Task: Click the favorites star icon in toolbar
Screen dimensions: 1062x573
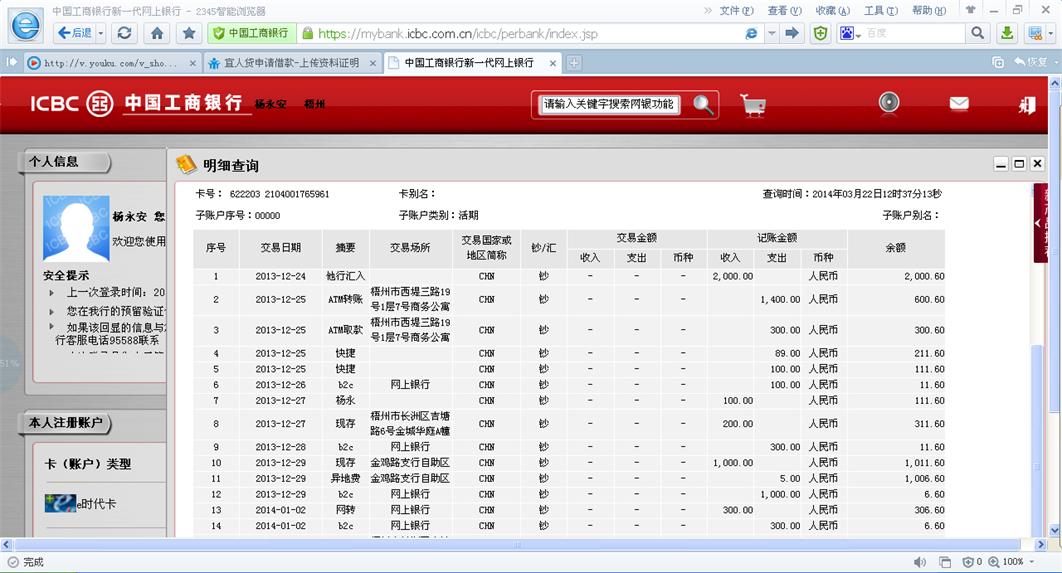Action: point(188,33)
